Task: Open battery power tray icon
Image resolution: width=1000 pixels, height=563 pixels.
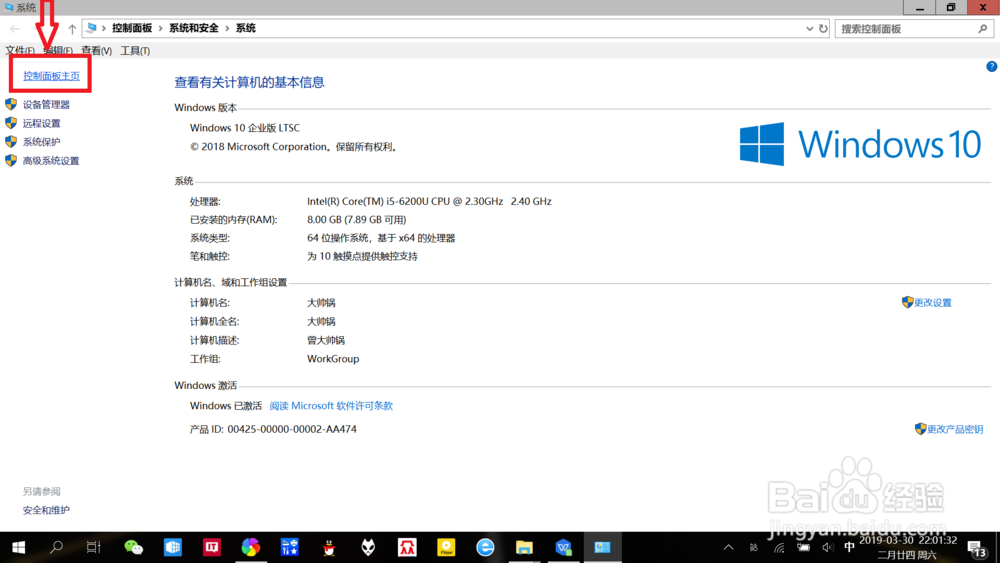Action: coord(804,547)
